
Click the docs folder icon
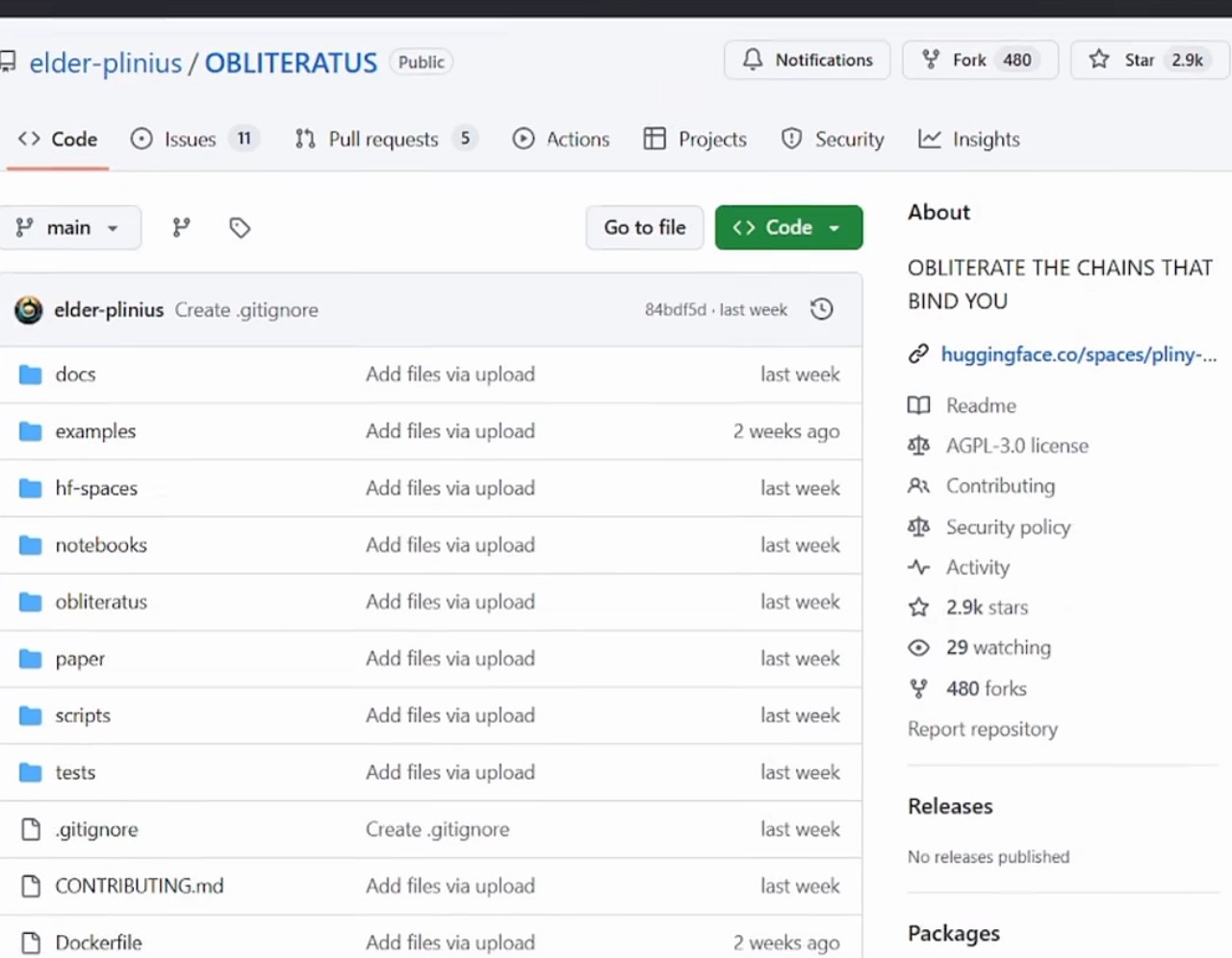[x=31, y=375]
